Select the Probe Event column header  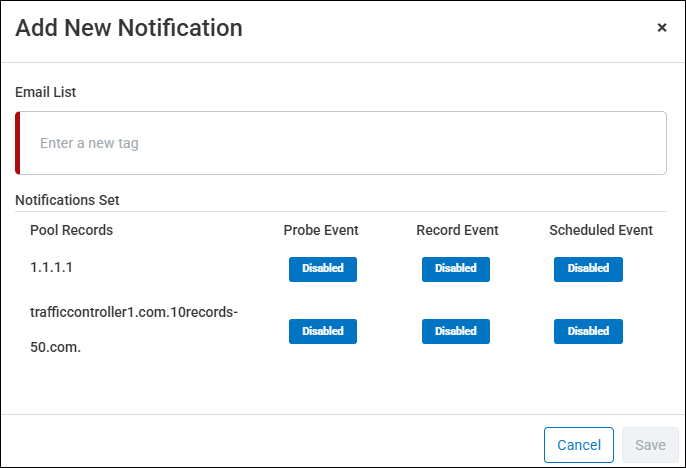pyautogui.click(x=321, y=230)
